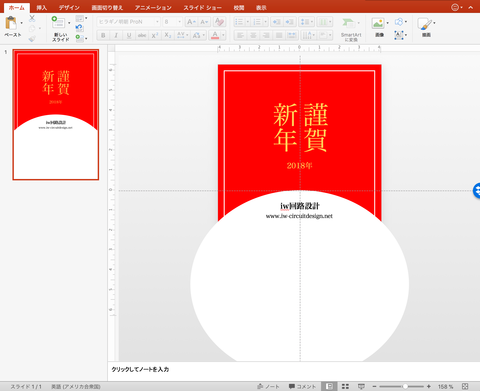Switch to the 画面切り替え tab
480x391 pixels.
[x=107, y=8]
